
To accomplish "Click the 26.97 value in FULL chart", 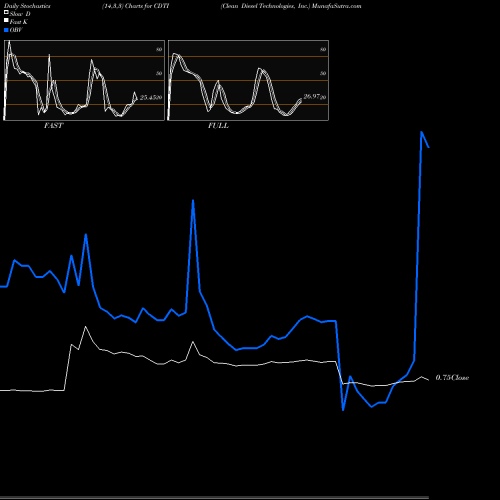I will click(312, 97).
